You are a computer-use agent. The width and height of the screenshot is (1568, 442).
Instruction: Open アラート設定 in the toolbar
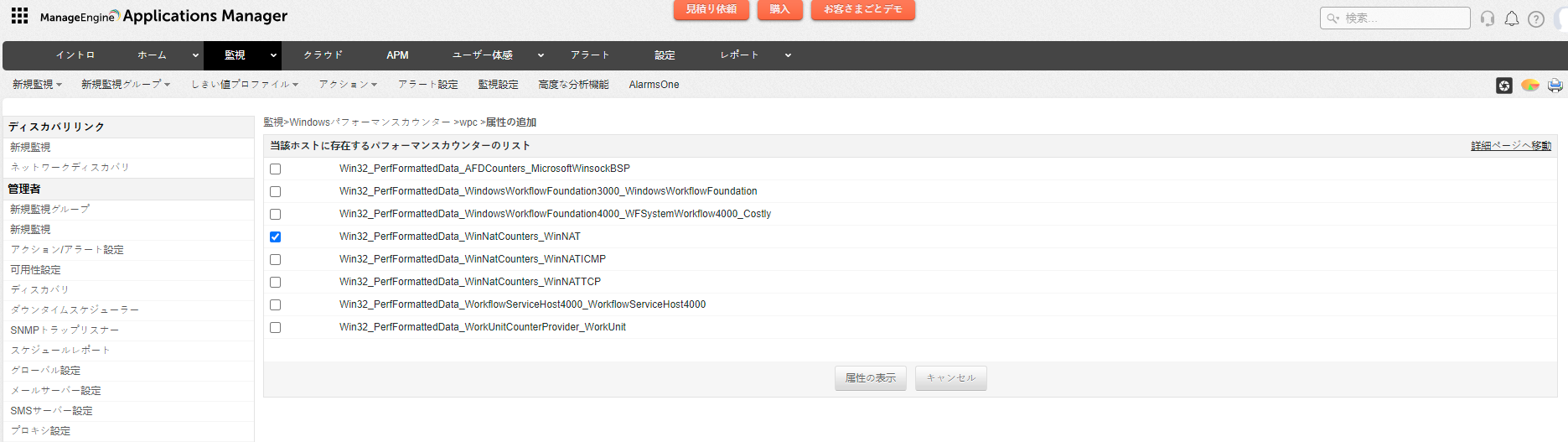(427, 85)
